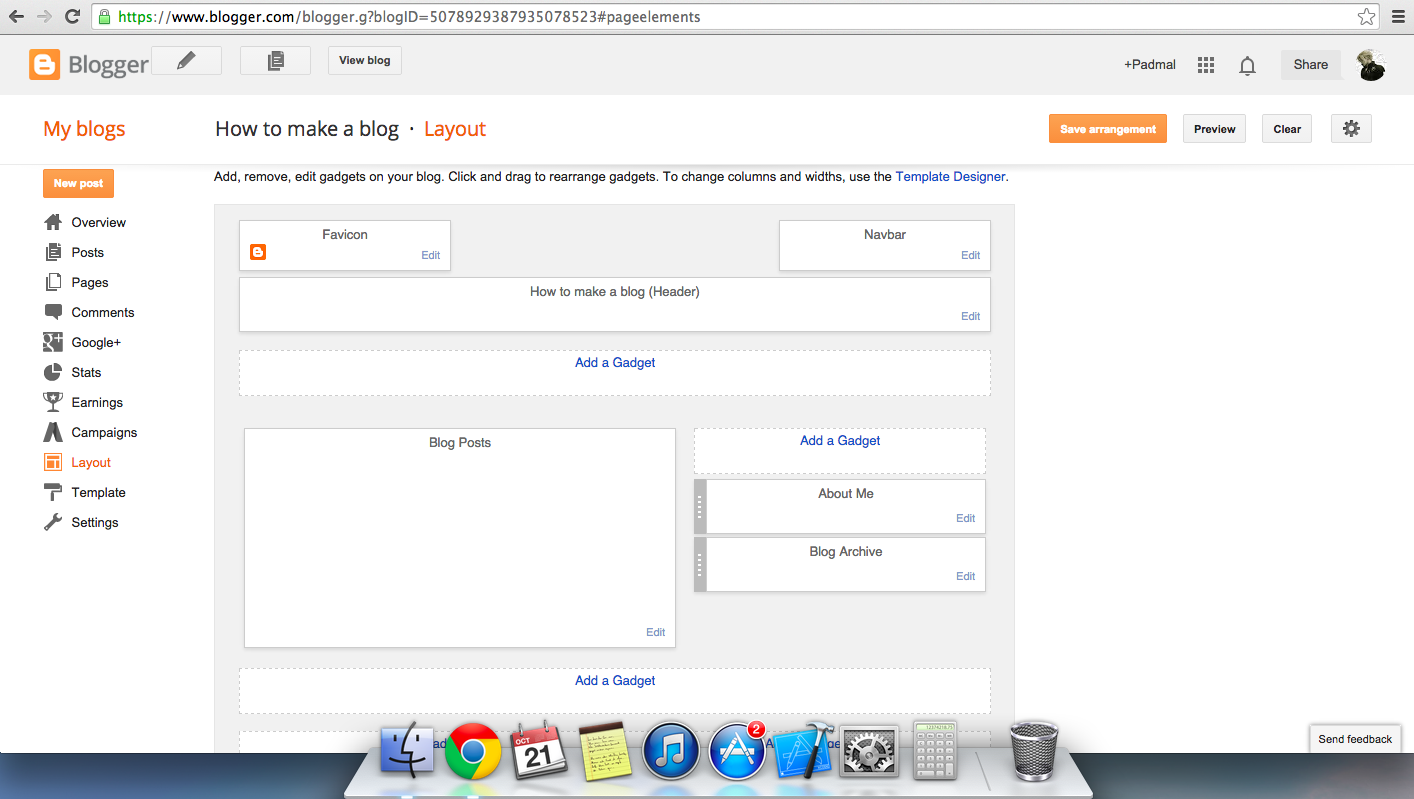Bookmark this page with the star icon
Screen dimensions: 1414x799
pos(1366,16)
